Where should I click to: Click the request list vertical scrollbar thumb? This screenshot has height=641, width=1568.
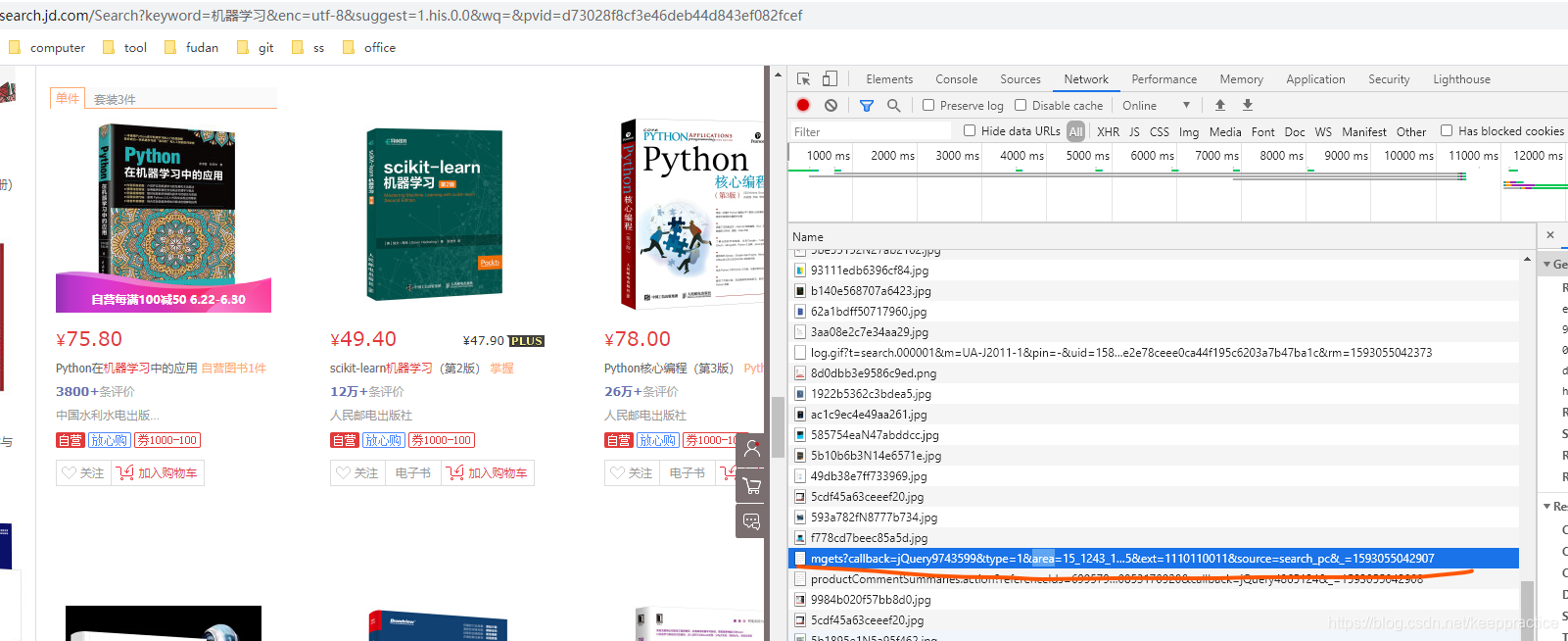(1527, 611)
